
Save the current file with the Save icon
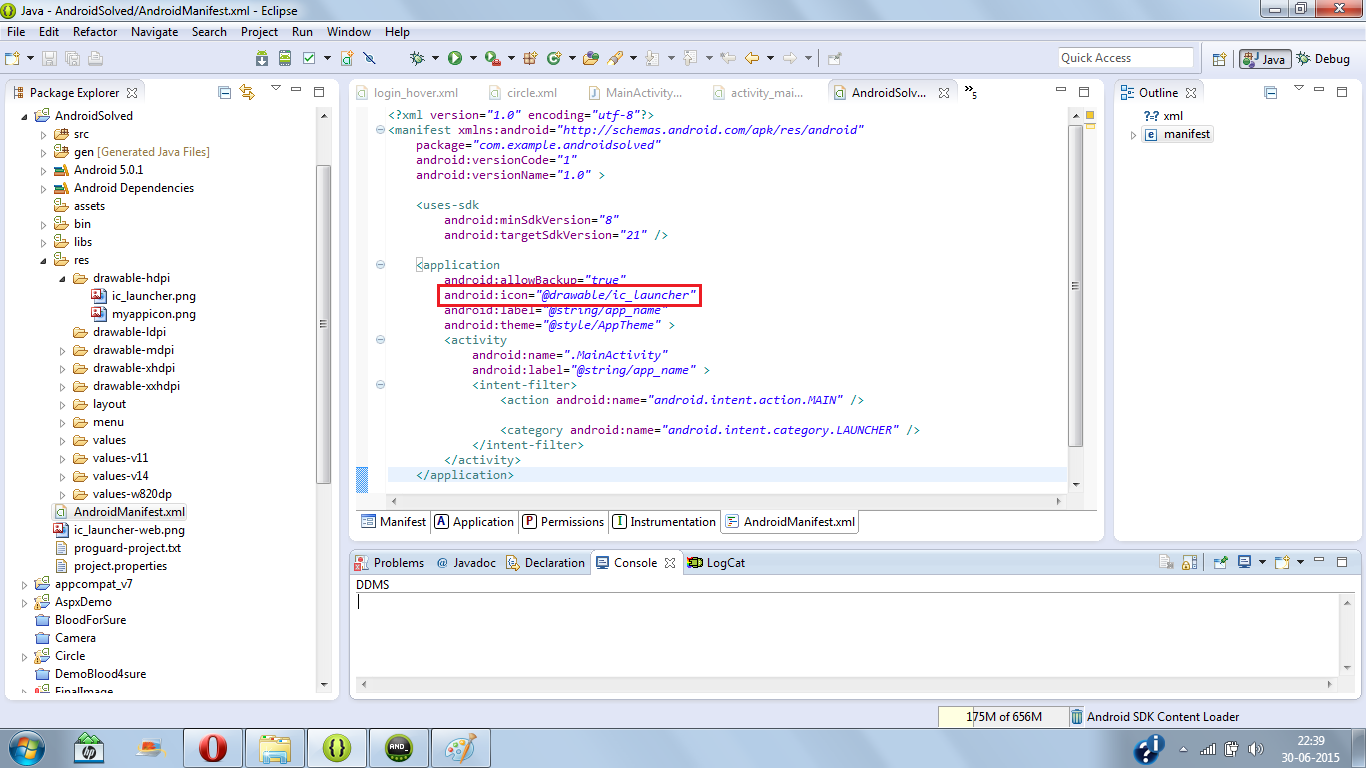[49, 58]
